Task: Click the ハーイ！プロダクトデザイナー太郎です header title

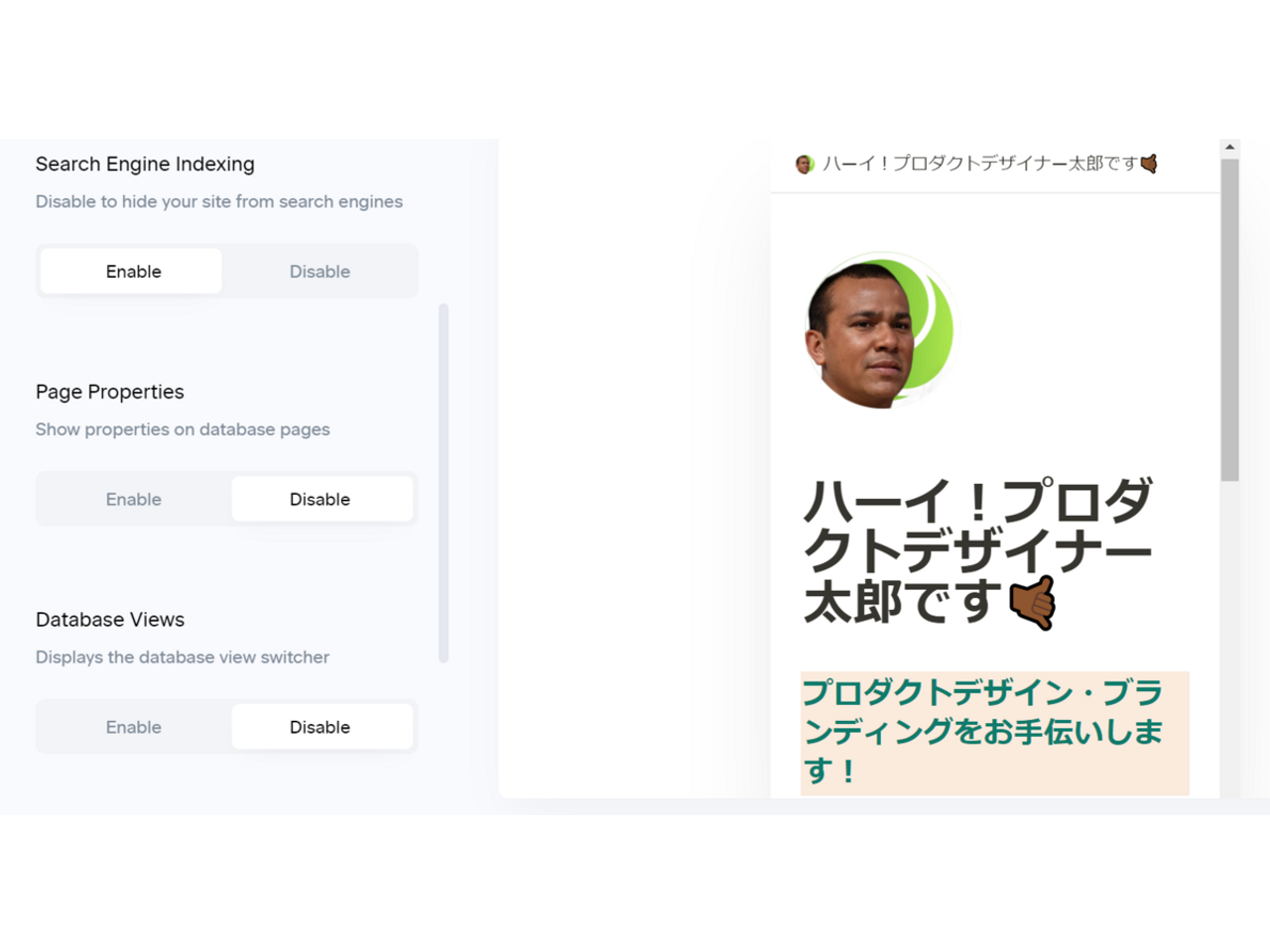Action: (x=979, y=164)
